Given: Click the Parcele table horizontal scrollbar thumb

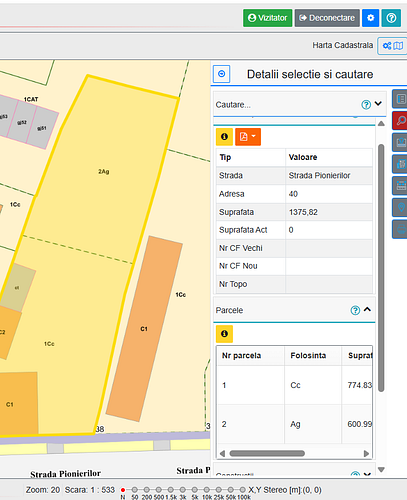Looking at the screenshot, I should click(x=267, y=453).
